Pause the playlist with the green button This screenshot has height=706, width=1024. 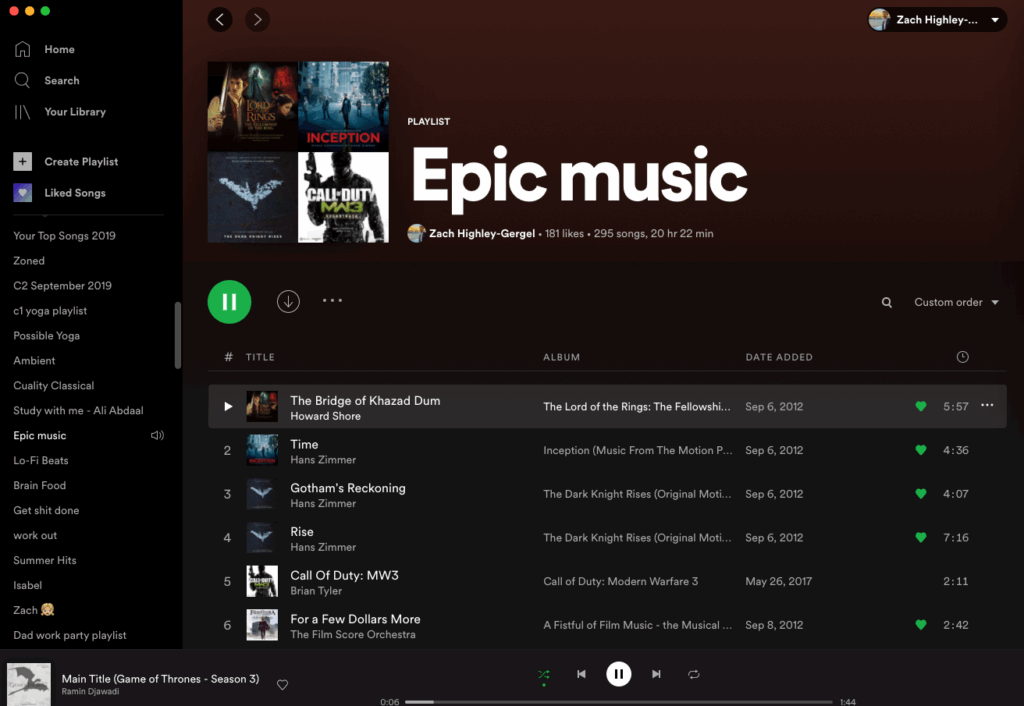pos(229,302)
